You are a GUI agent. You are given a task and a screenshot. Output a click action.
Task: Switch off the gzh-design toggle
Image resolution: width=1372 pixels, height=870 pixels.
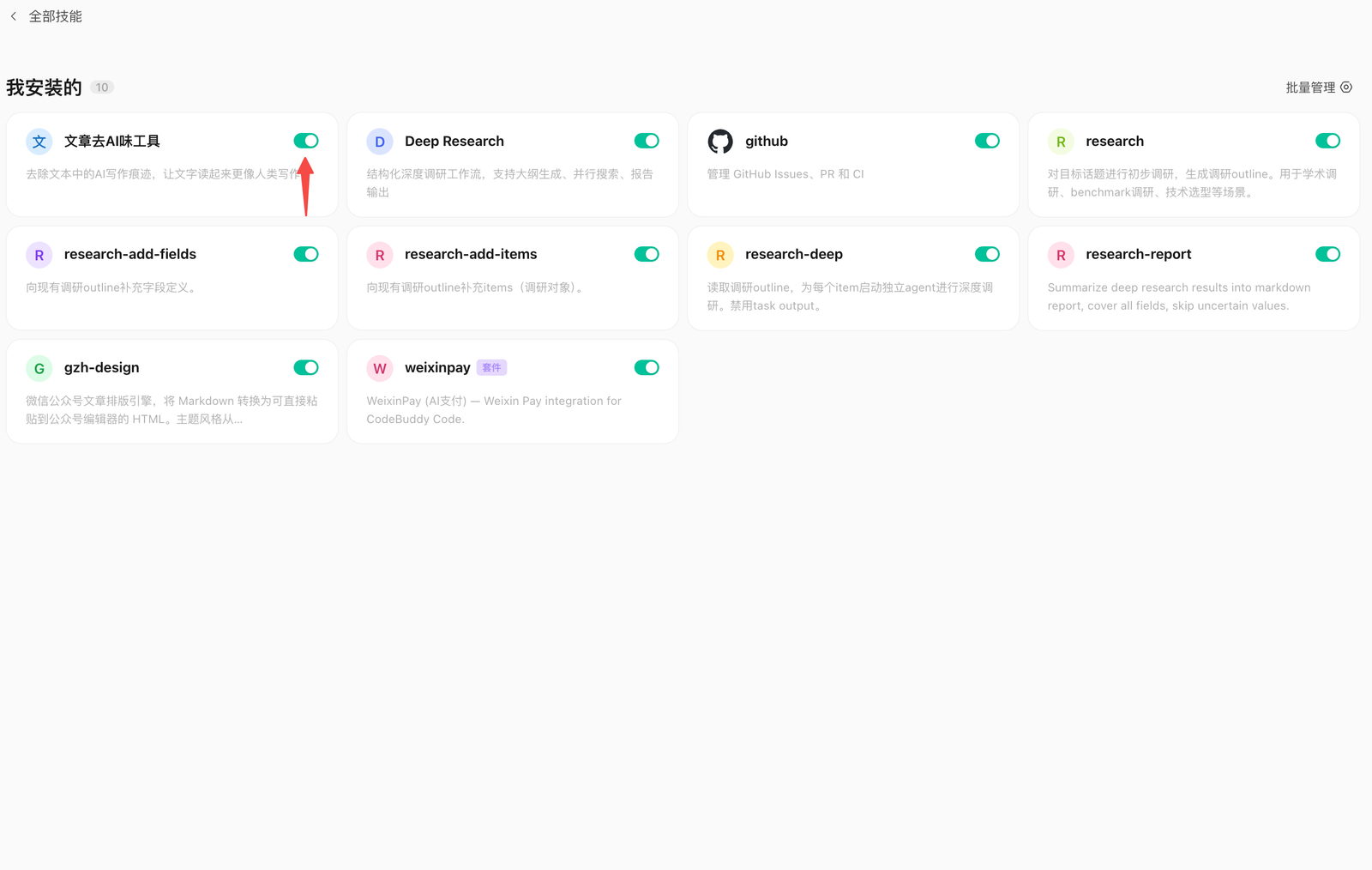coord(306,367)
